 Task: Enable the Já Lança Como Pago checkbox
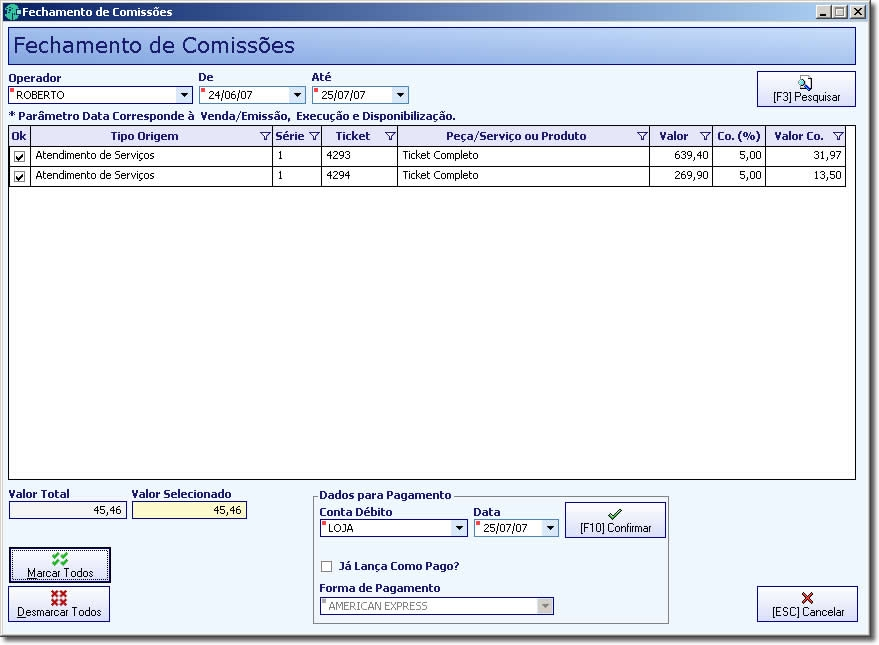(326, 567)
